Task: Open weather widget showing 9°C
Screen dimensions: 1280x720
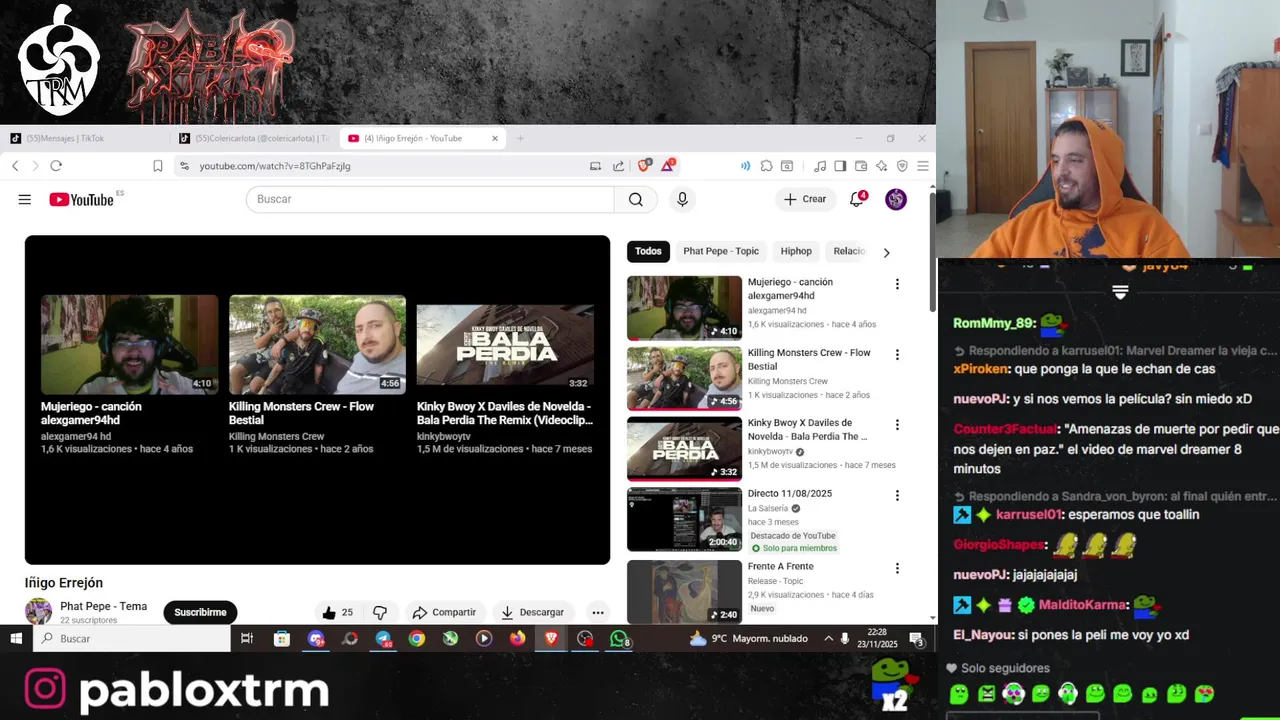Action: [x=748, y=638]
